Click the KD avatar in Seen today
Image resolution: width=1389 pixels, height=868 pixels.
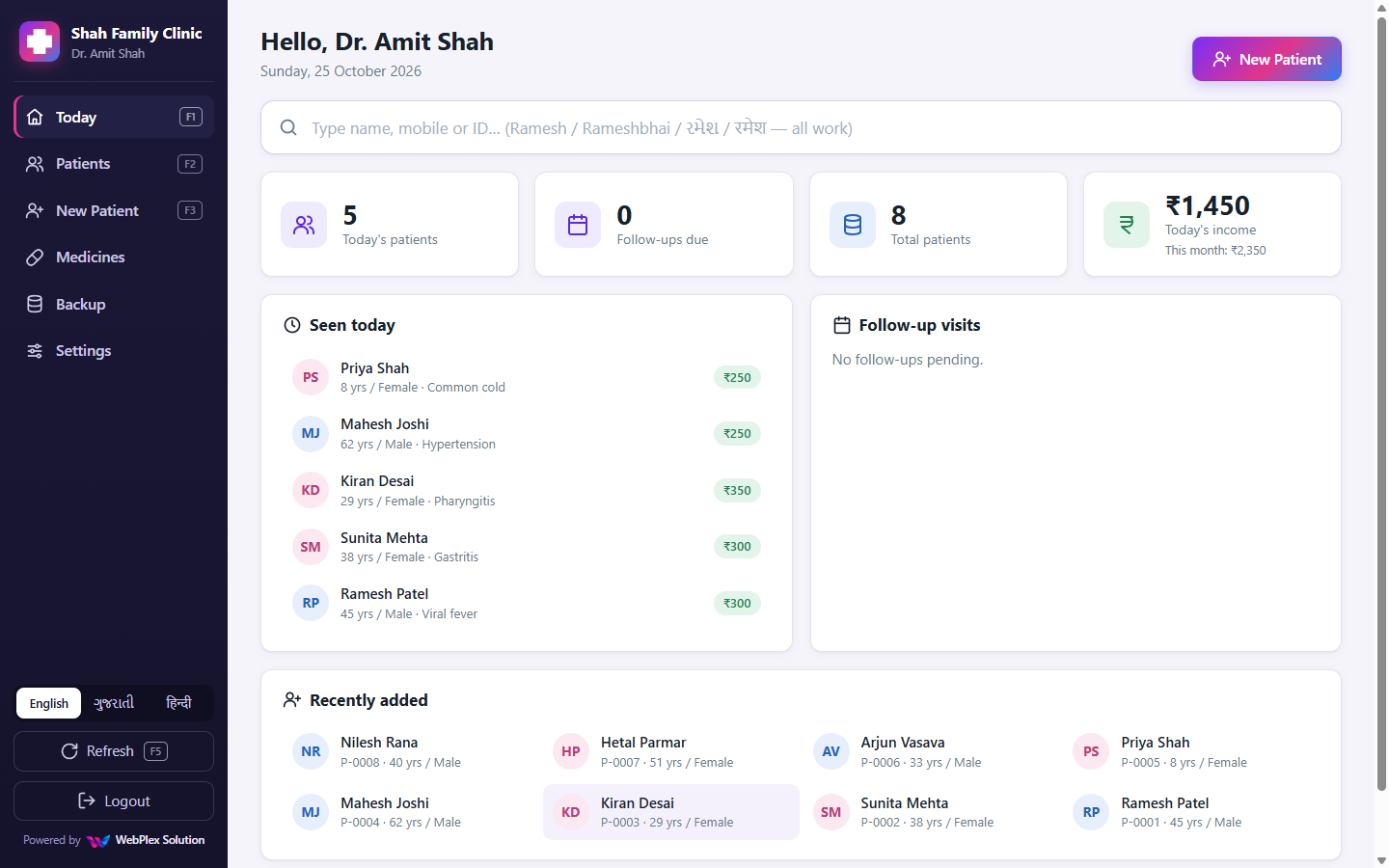point(311,490)
